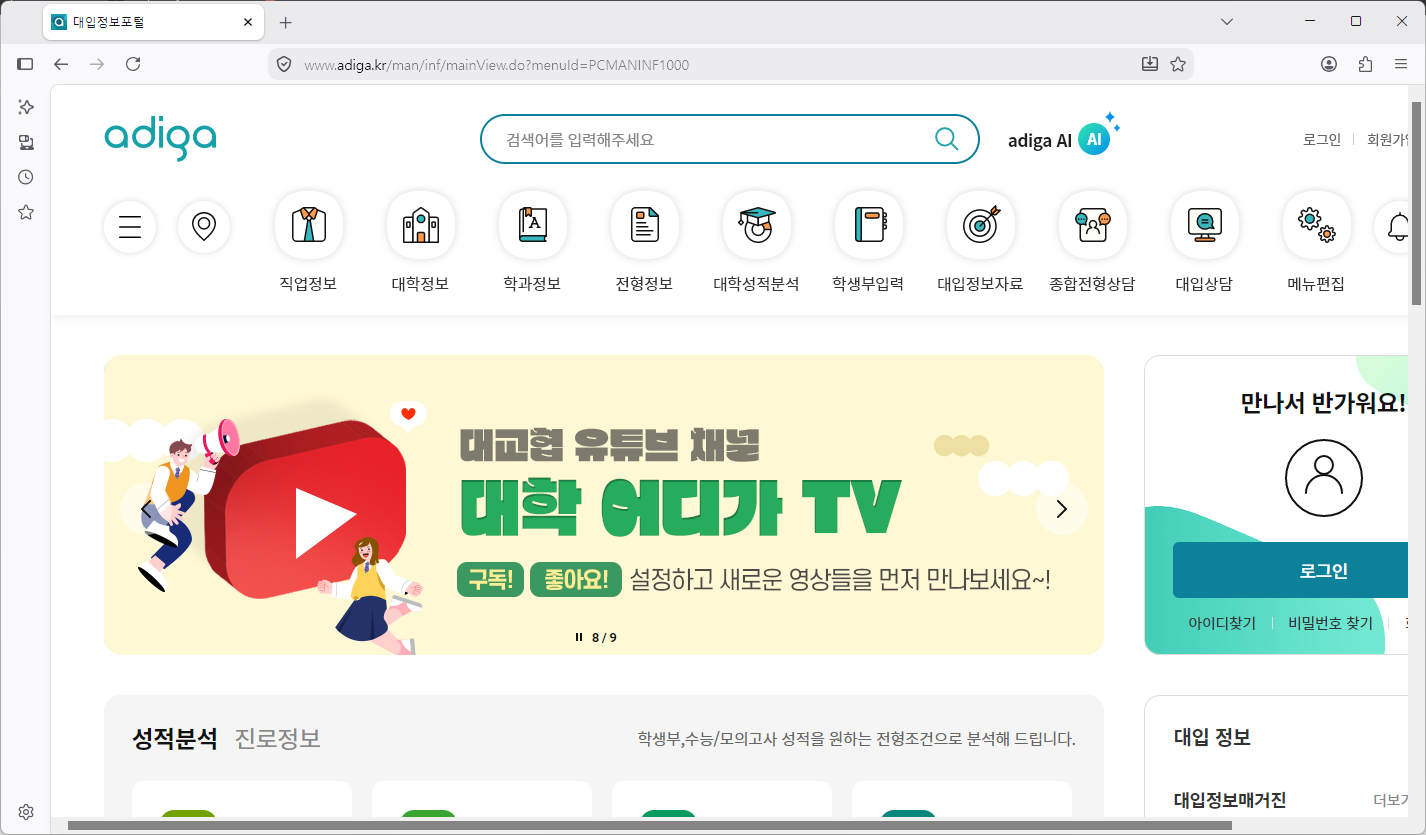Viewport: 1426px width, 835px height.
Task: Open the hamburger full menu icon
Action: pos(130,227)
